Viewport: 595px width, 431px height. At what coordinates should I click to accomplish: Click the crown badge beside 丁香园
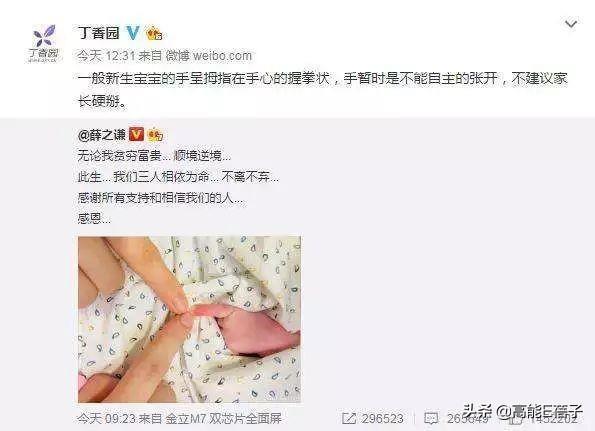154,33
